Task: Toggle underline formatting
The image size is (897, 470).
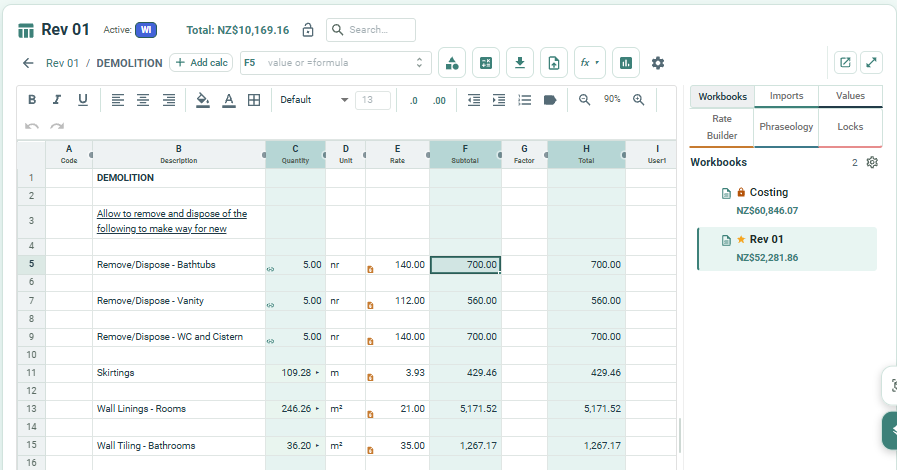Action: pos(82,100)
